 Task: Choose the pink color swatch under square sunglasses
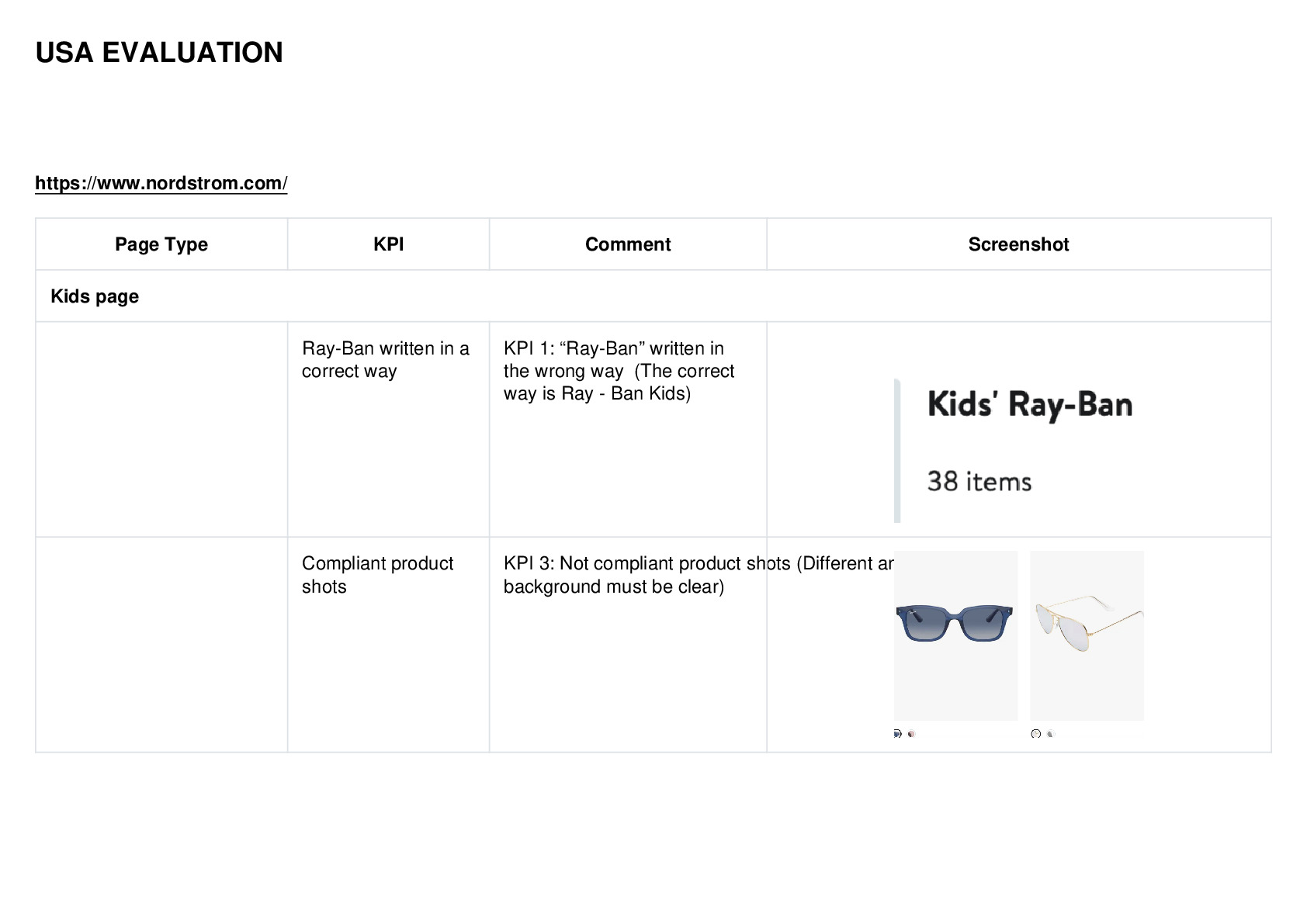coord(912,733)
